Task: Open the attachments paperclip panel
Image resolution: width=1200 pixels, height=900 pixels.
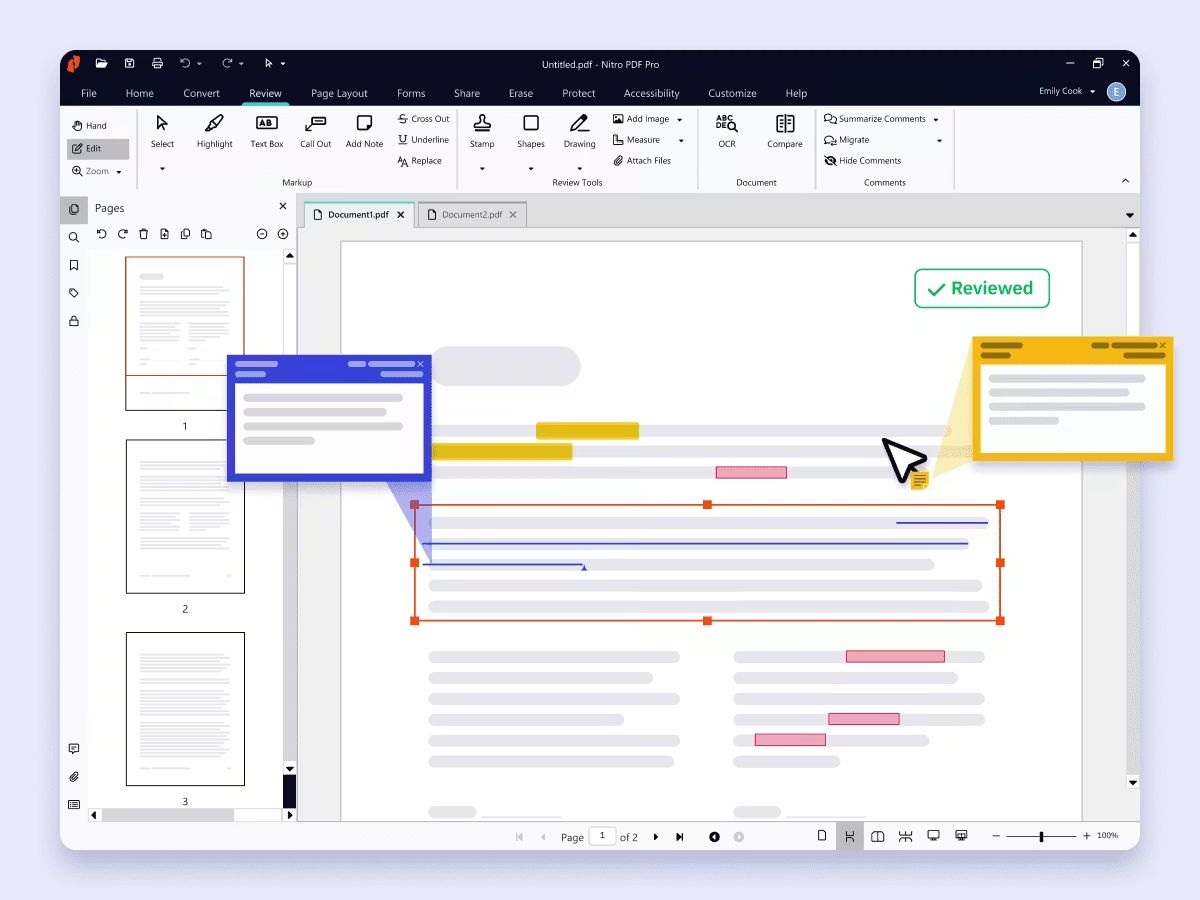Action: [x=74, y=777]
